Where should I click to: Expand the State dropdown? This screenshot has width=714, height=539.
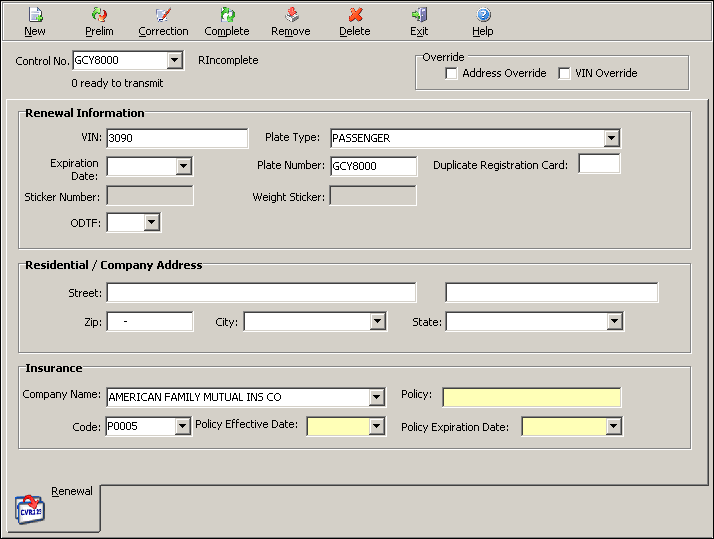click(x=614, y=322)
